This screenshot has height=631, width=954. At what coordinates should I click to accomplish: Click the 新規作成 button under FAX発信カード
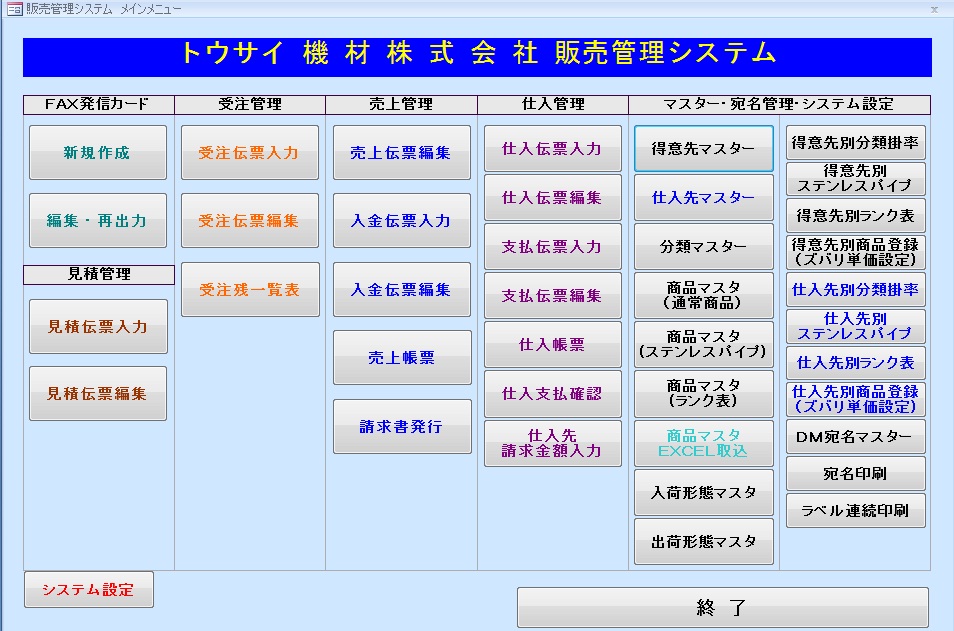[x=97, y=153]
